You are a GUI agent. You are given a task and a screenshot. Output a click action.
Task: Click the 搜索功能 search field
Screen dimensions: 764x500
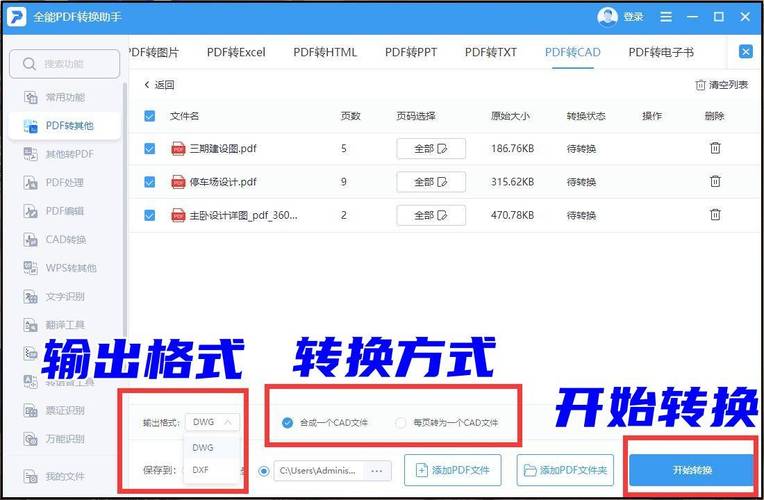point(66,64)
